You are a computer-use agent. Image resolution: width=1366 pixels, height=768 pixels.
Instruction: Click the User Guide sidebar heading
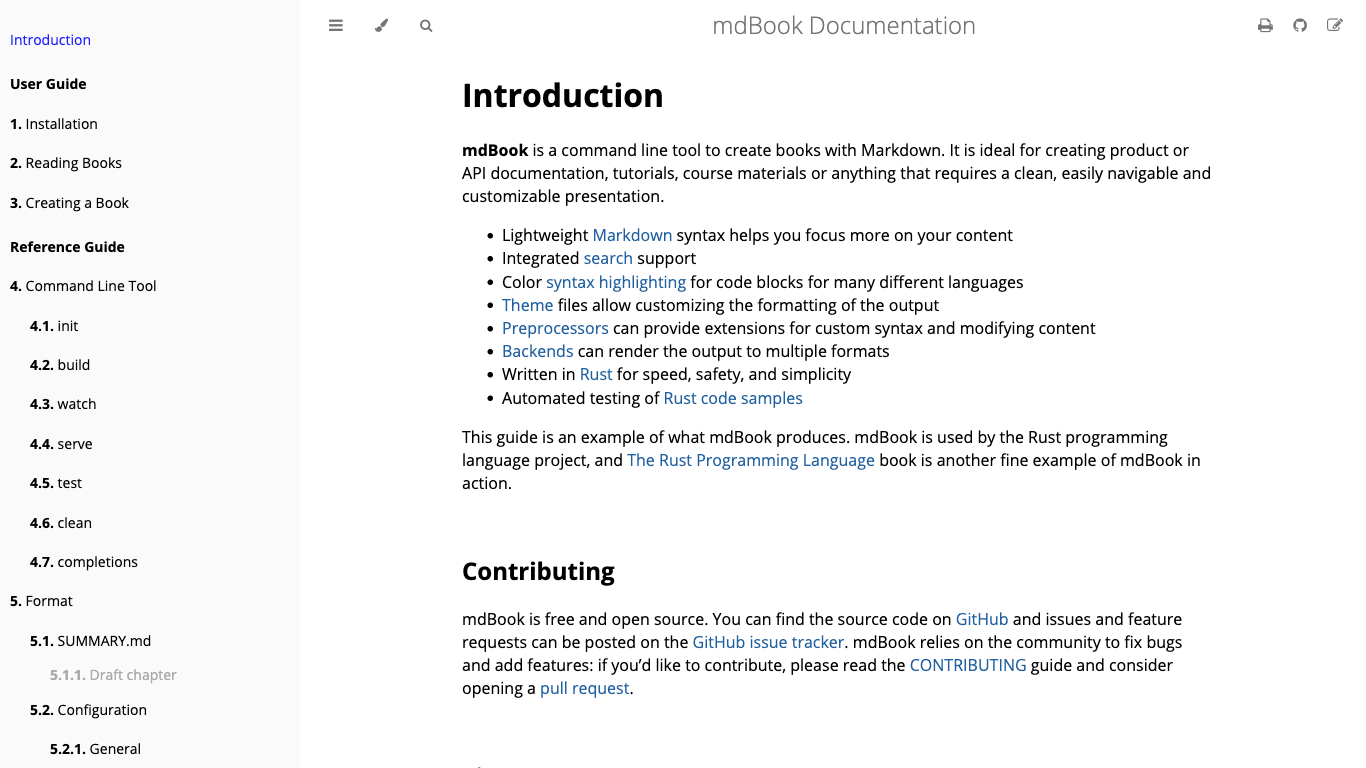[x=48, y=84]
